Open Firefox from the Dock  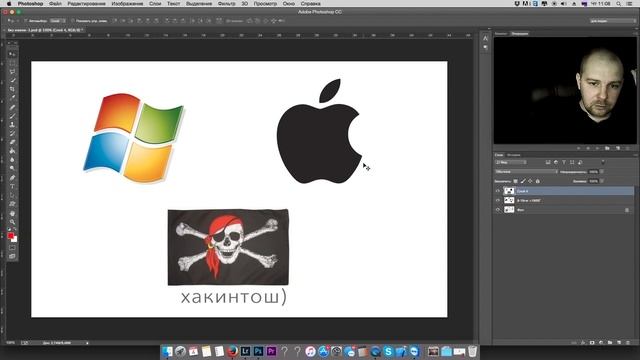tap(232, 351)
